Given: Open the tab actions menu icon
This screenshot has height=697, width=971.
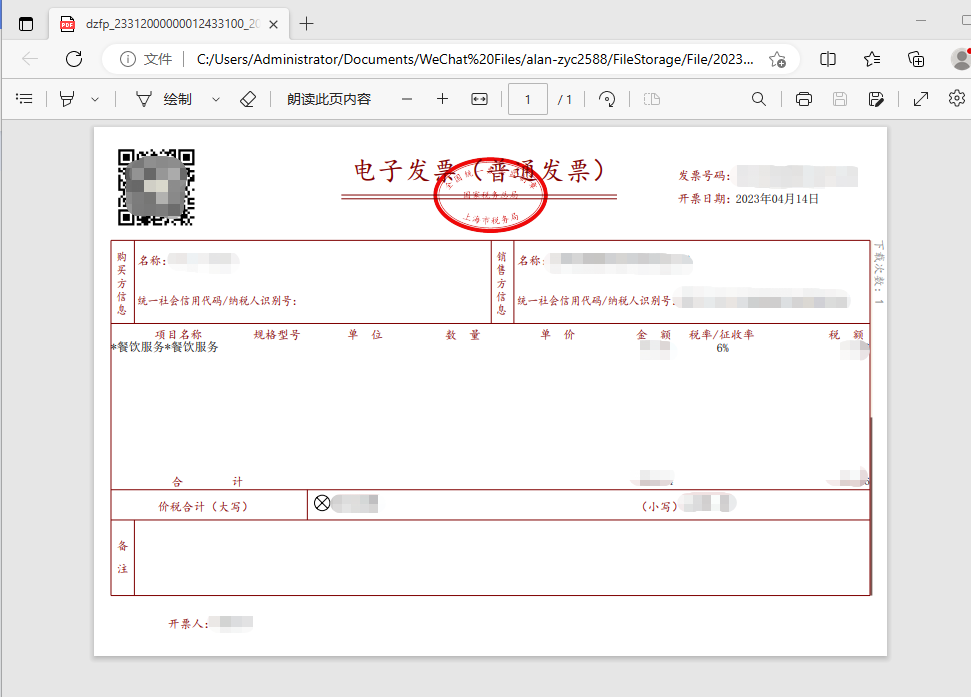Looking at the screenshot, I should [x=26, y=24].
